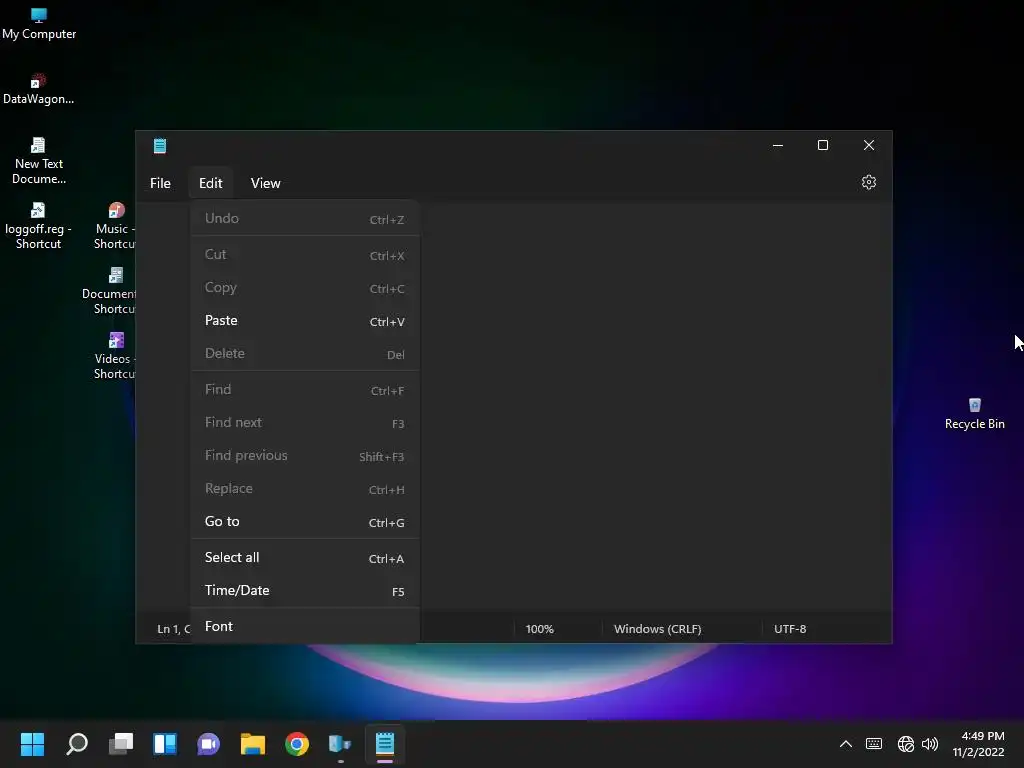
Task: Choose Select all in the Edit menu
Action: coord(304,558)
